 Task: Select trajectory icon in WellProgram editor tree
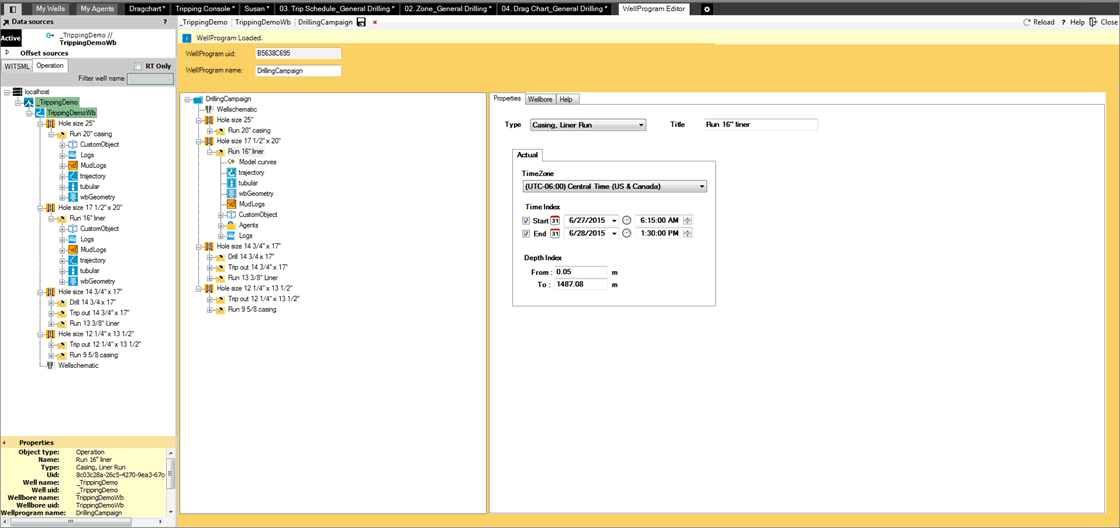pos(232,172)
